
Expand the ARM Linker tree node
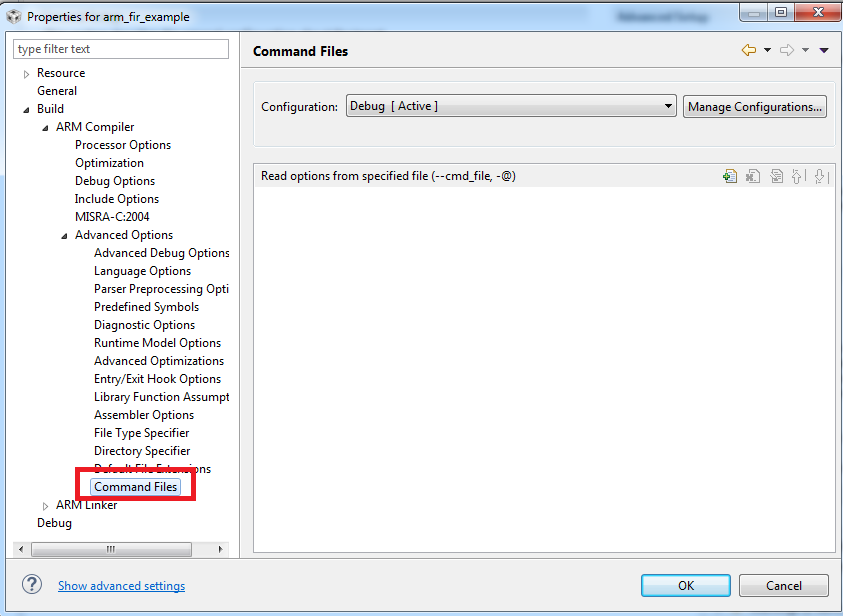pos(46,506)
